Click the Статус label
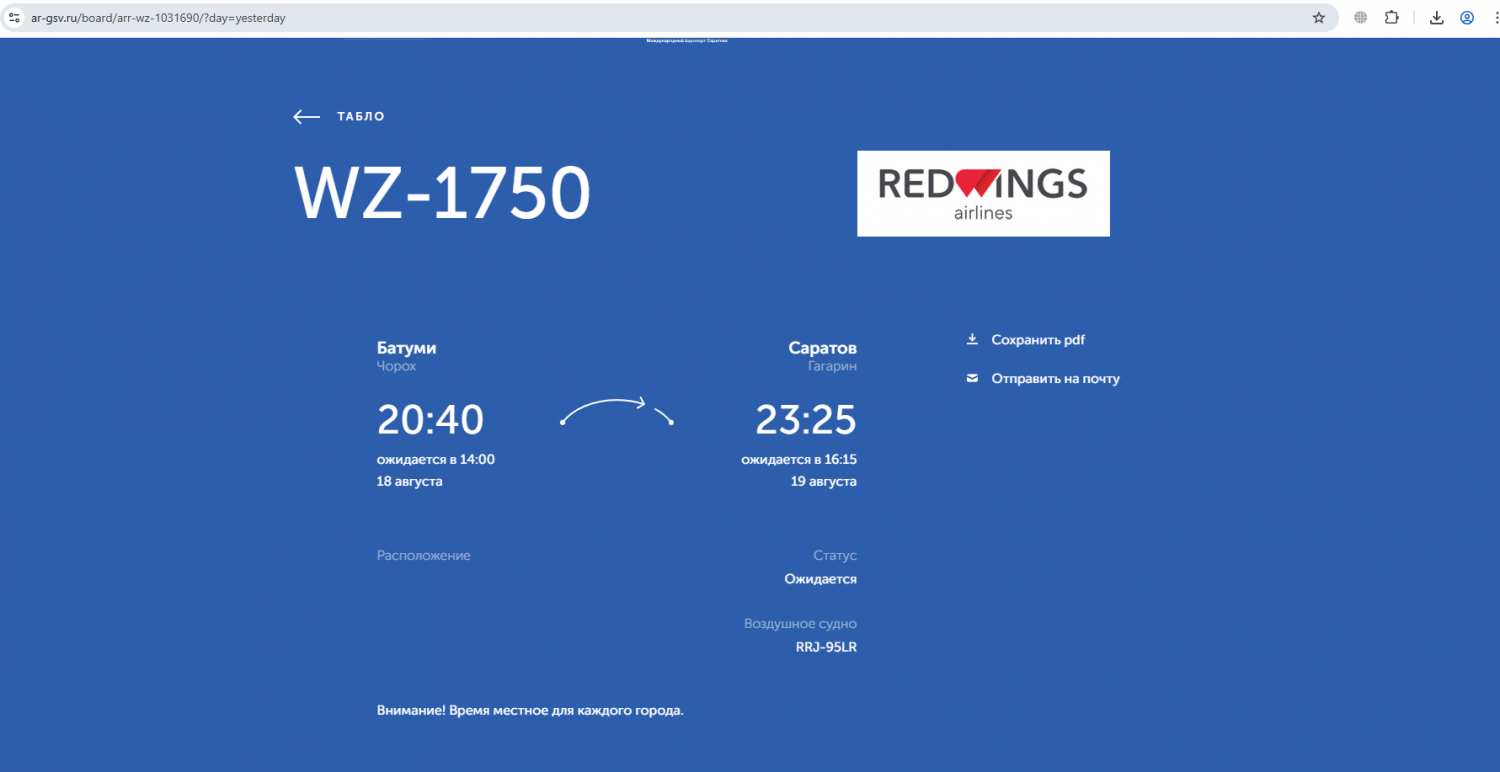This screenshot has height=772, width=1500. click(835, 555)
